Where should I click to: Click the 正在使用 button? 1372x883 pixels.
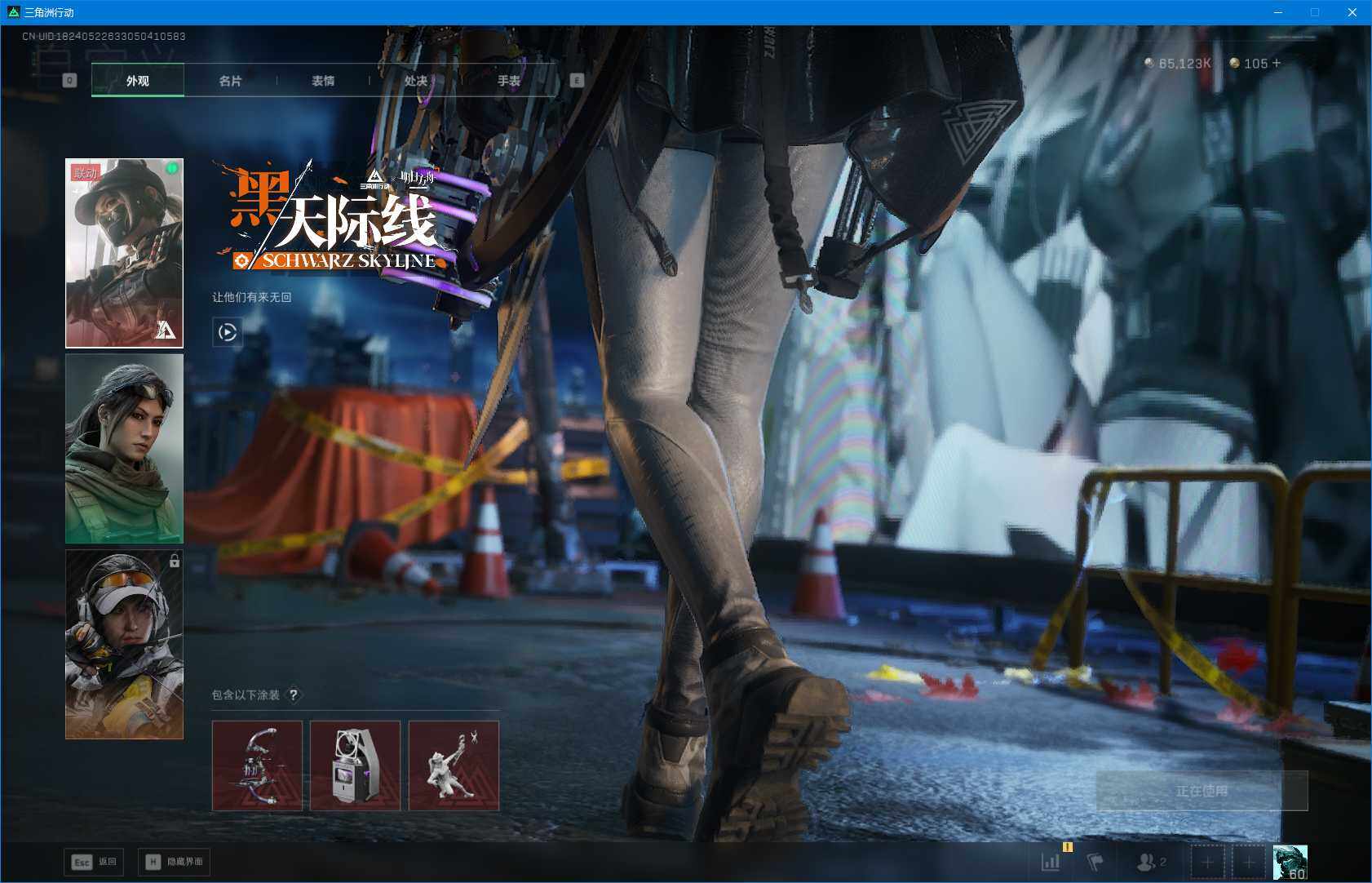tap(1202, 791)
